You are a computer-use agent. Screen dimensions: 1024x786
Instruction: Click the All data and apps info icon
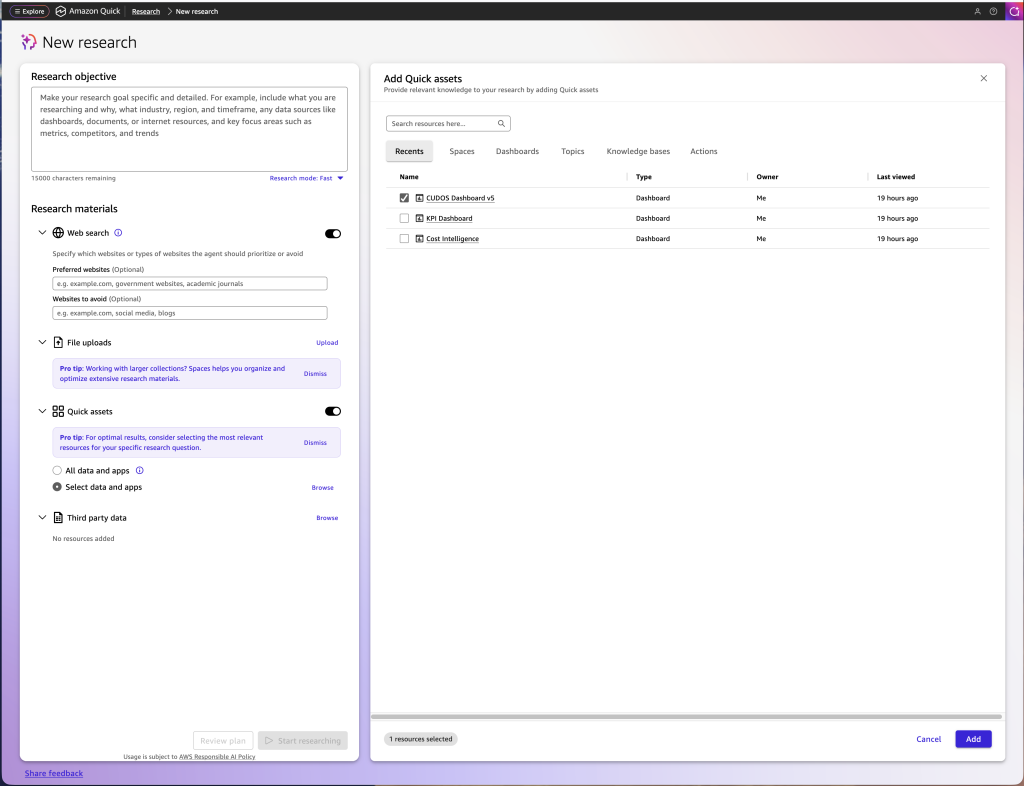click(x=140, y=471)
